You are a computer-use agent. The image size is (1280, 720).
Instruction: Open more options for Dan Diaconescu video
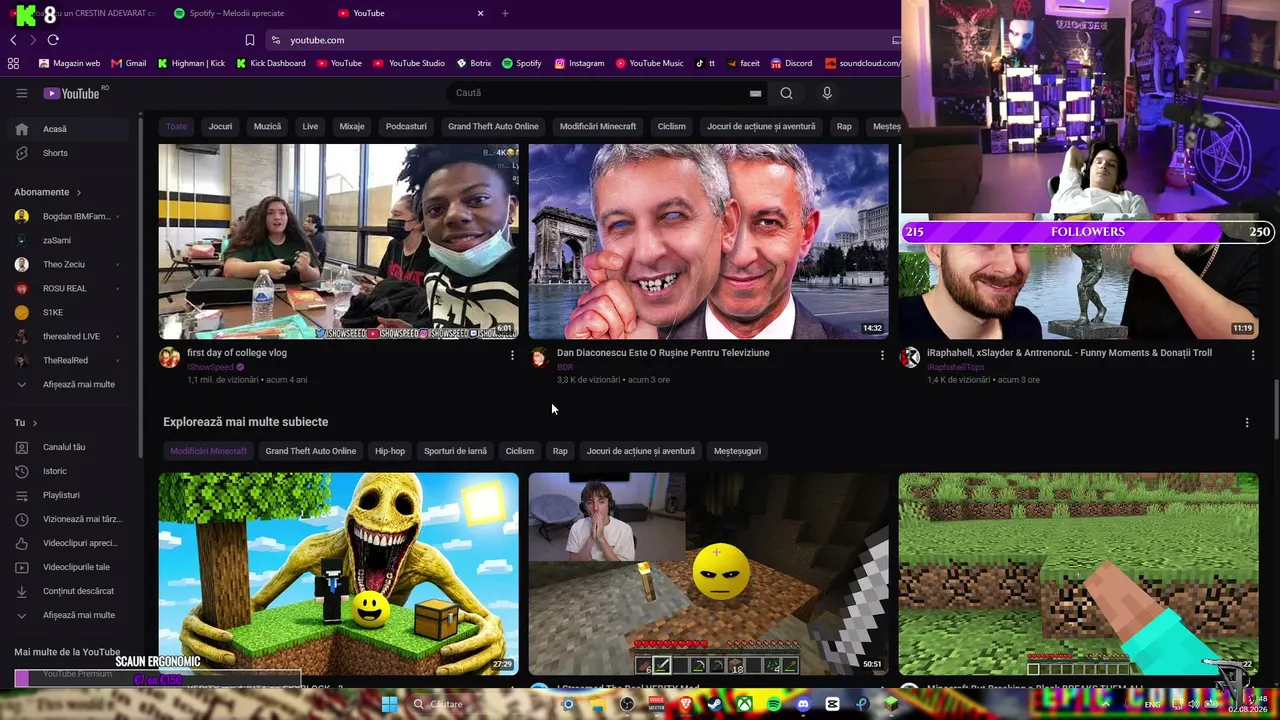(x=882, y=355)
